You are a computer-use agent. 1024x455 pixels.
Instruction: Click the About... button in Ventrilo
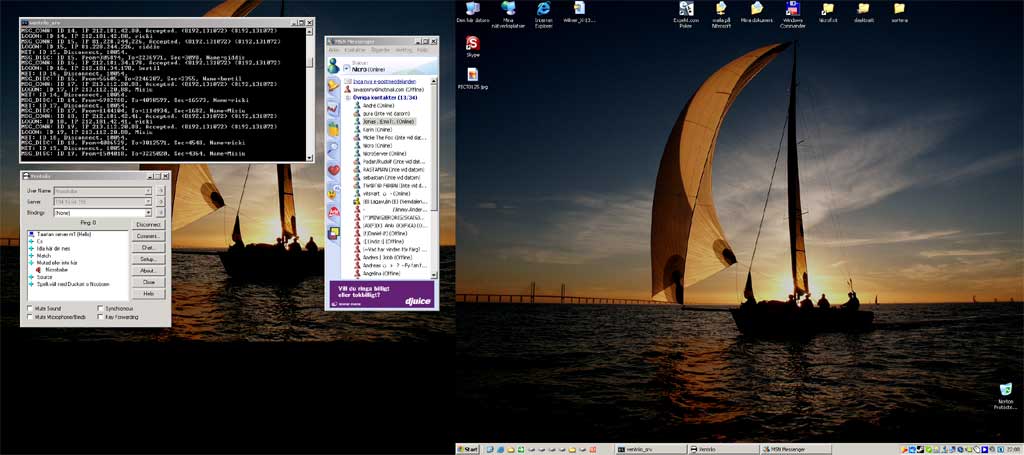149,271
